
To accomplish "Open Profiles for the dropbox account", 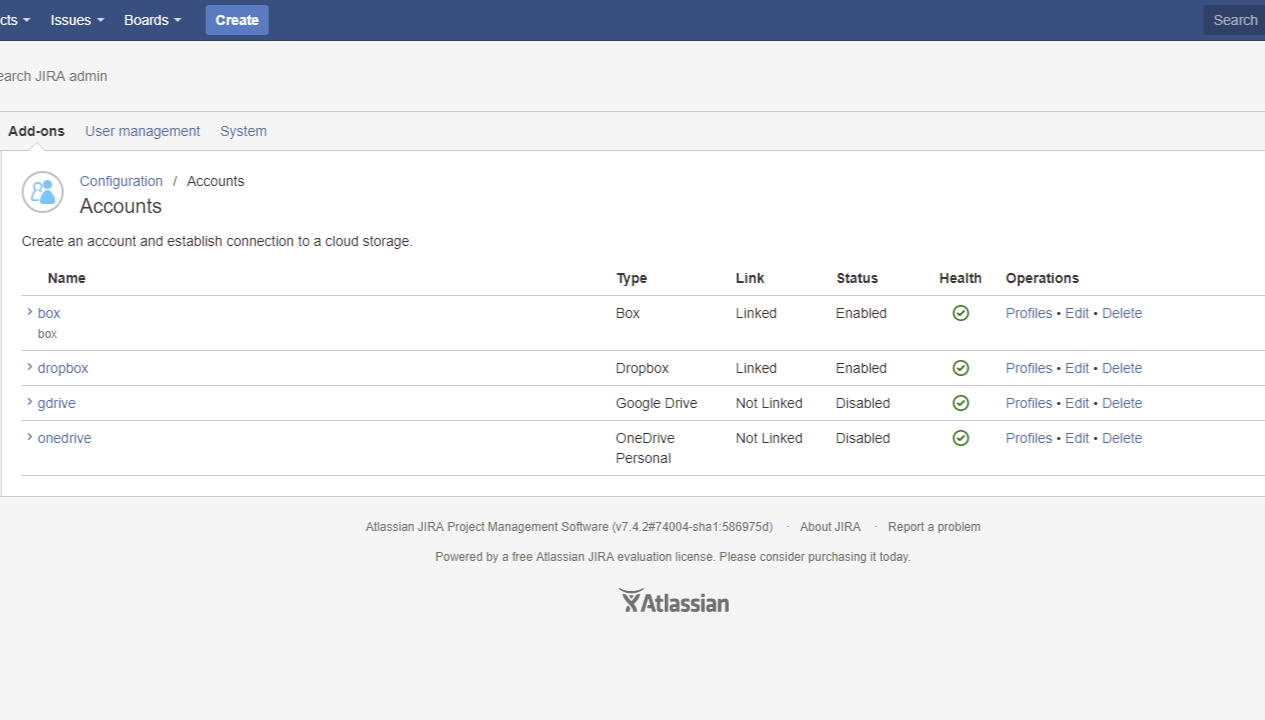I will [x=1029, y=368].
